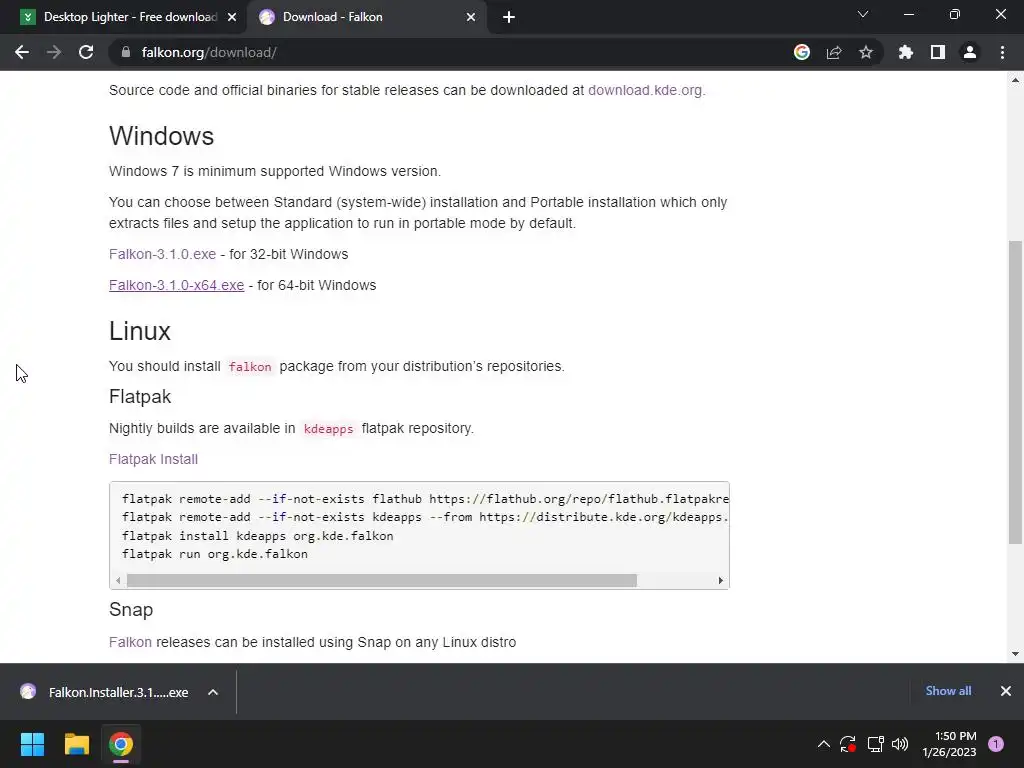This screenshot has height=768, width=1024.
Task: Open the Flatpak Install link
Action: (x=153, y=459)
